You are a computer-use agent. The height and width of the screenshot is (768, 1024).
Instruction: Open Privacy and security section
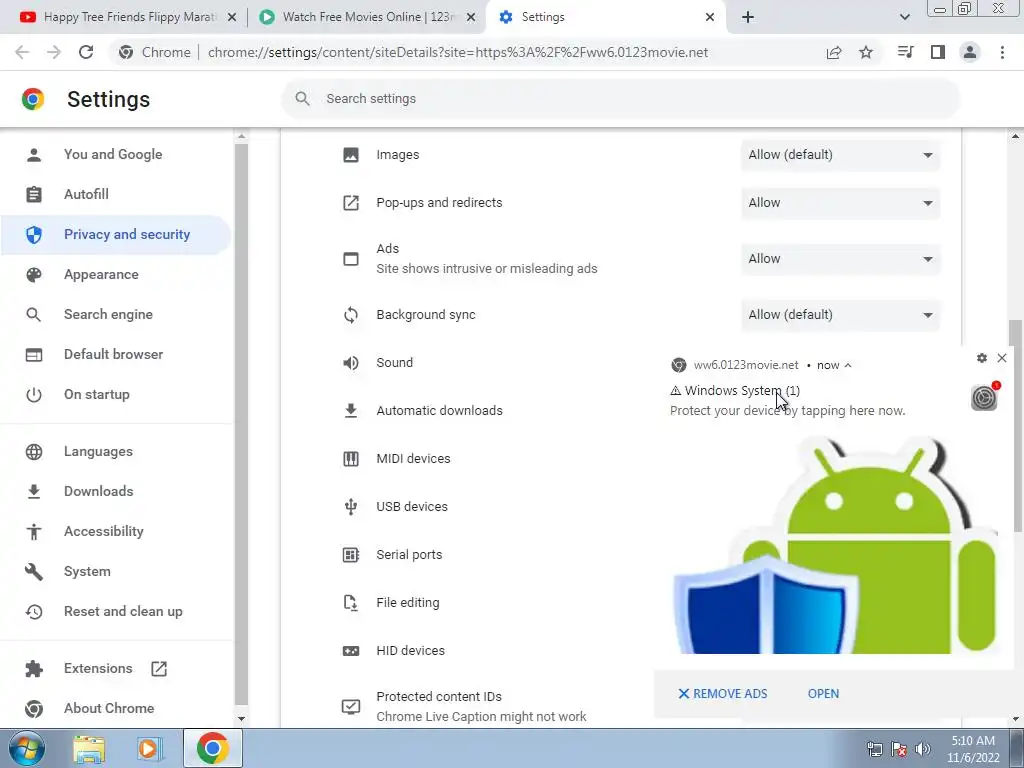click(x=116, y=234)
